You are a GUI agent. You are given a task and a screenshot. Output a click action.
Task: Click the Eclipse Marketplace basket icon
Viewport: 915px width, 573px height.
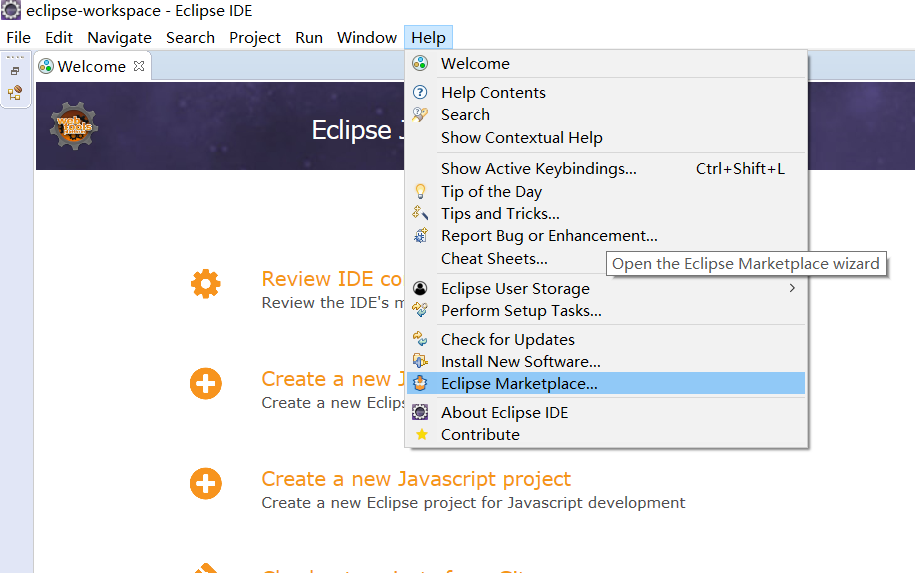coord(420,383)
